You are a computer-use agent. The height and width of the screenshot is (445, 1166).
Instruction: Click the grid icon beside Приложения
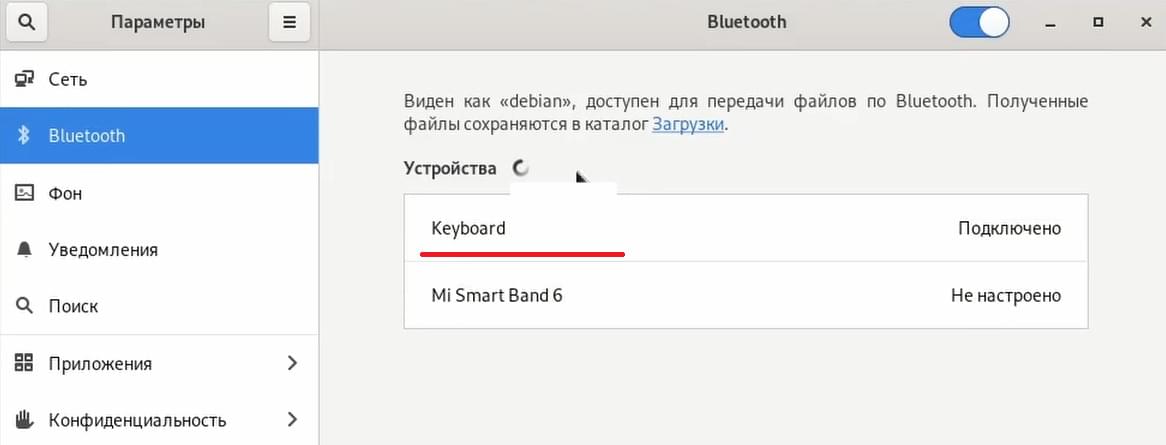[x=25, y=363]
